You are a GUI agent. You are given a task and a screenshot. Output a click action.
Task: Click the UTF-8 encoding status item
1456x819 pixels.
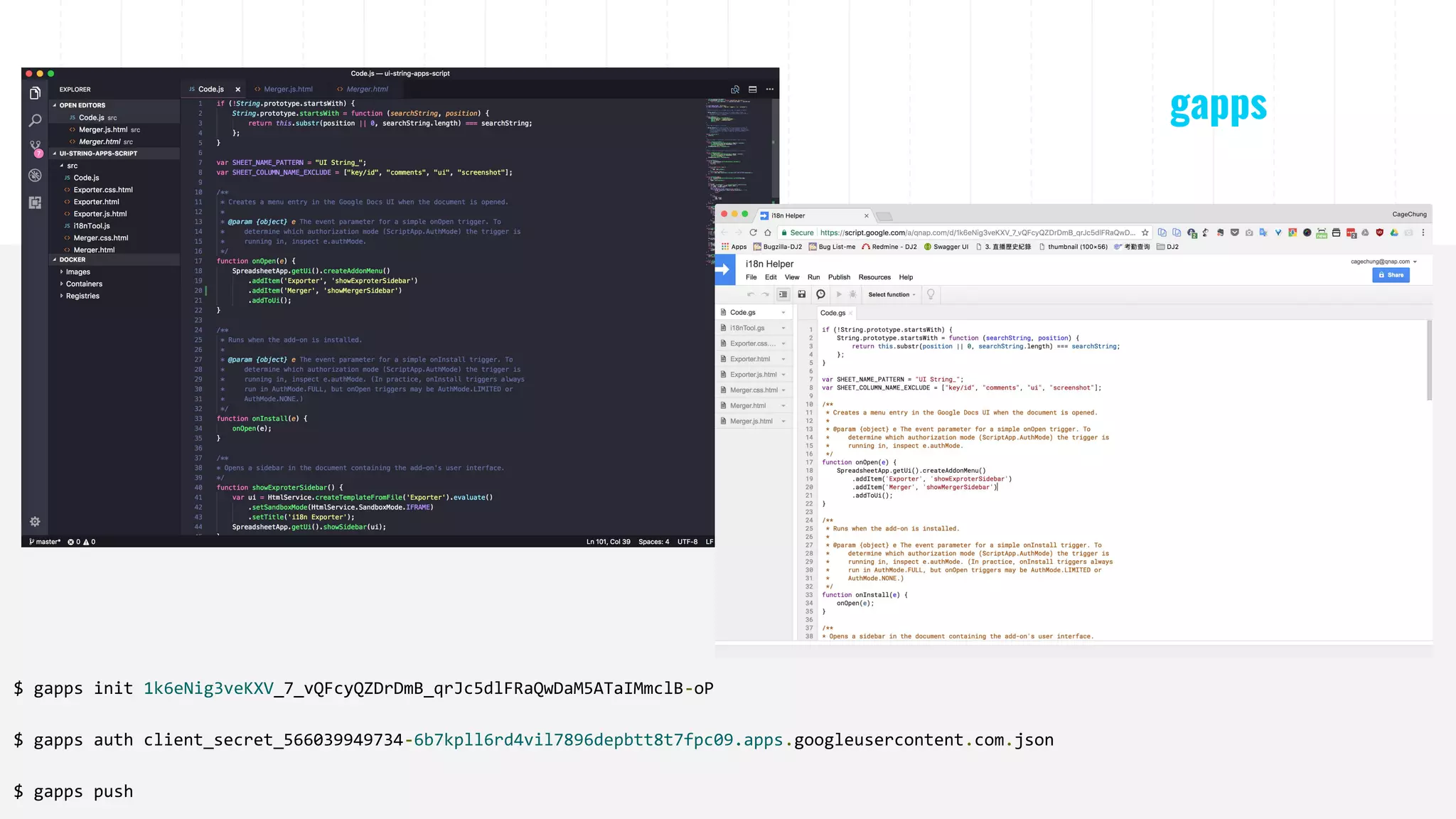[x=687, y=542]
